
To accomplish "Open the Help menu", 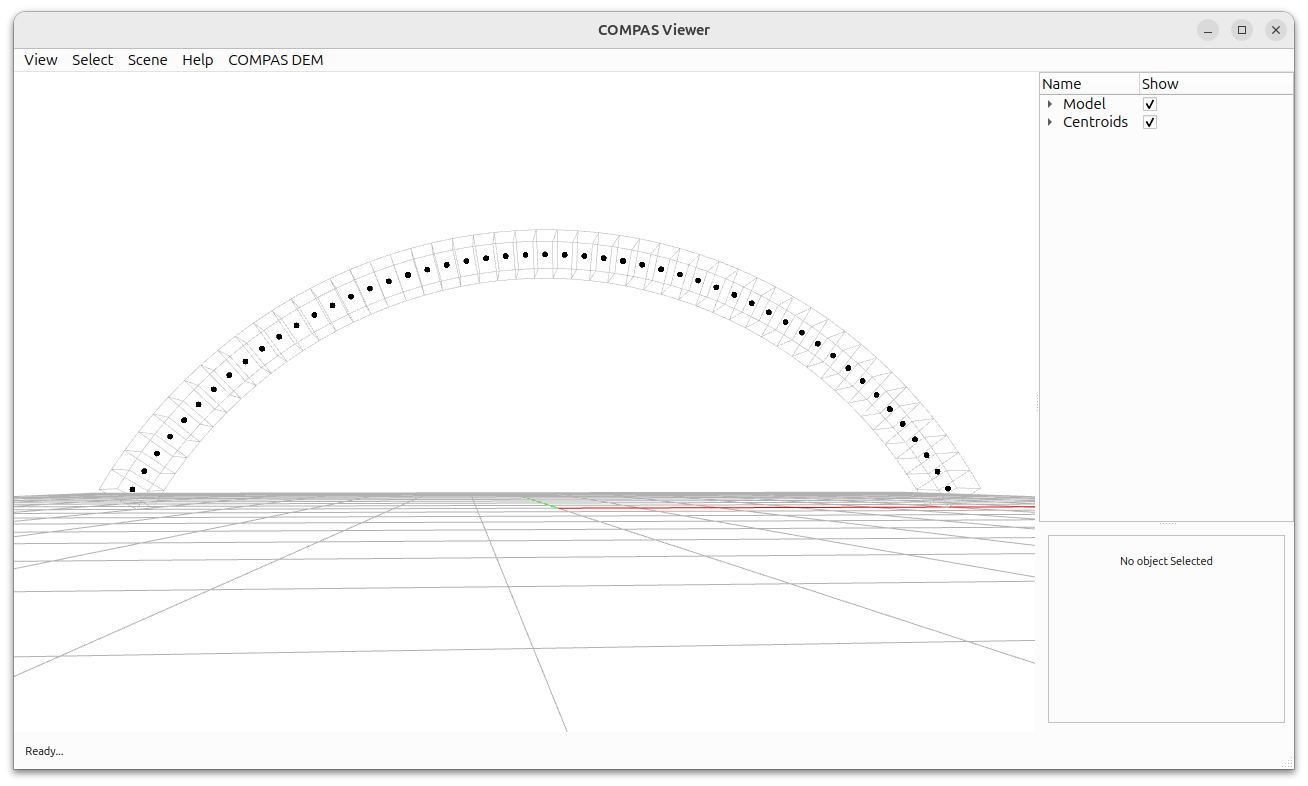I will click(197, 60).
